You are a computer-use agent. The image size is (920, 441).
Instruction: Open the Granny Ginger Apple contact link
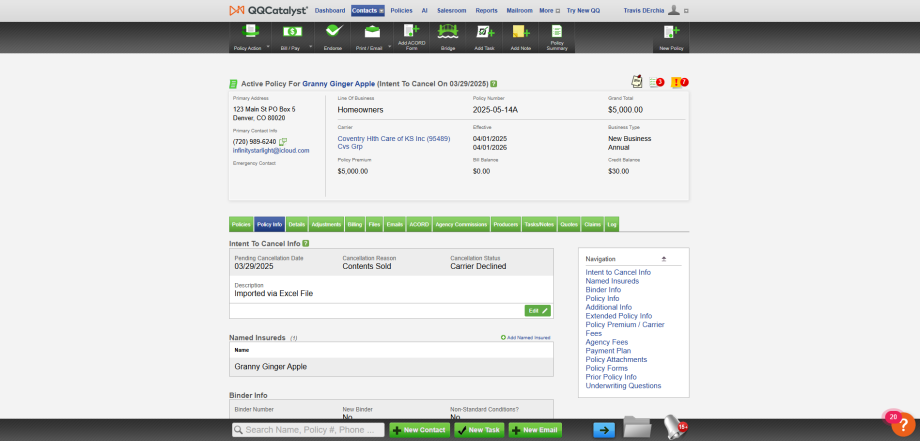[x=339, y=84]
